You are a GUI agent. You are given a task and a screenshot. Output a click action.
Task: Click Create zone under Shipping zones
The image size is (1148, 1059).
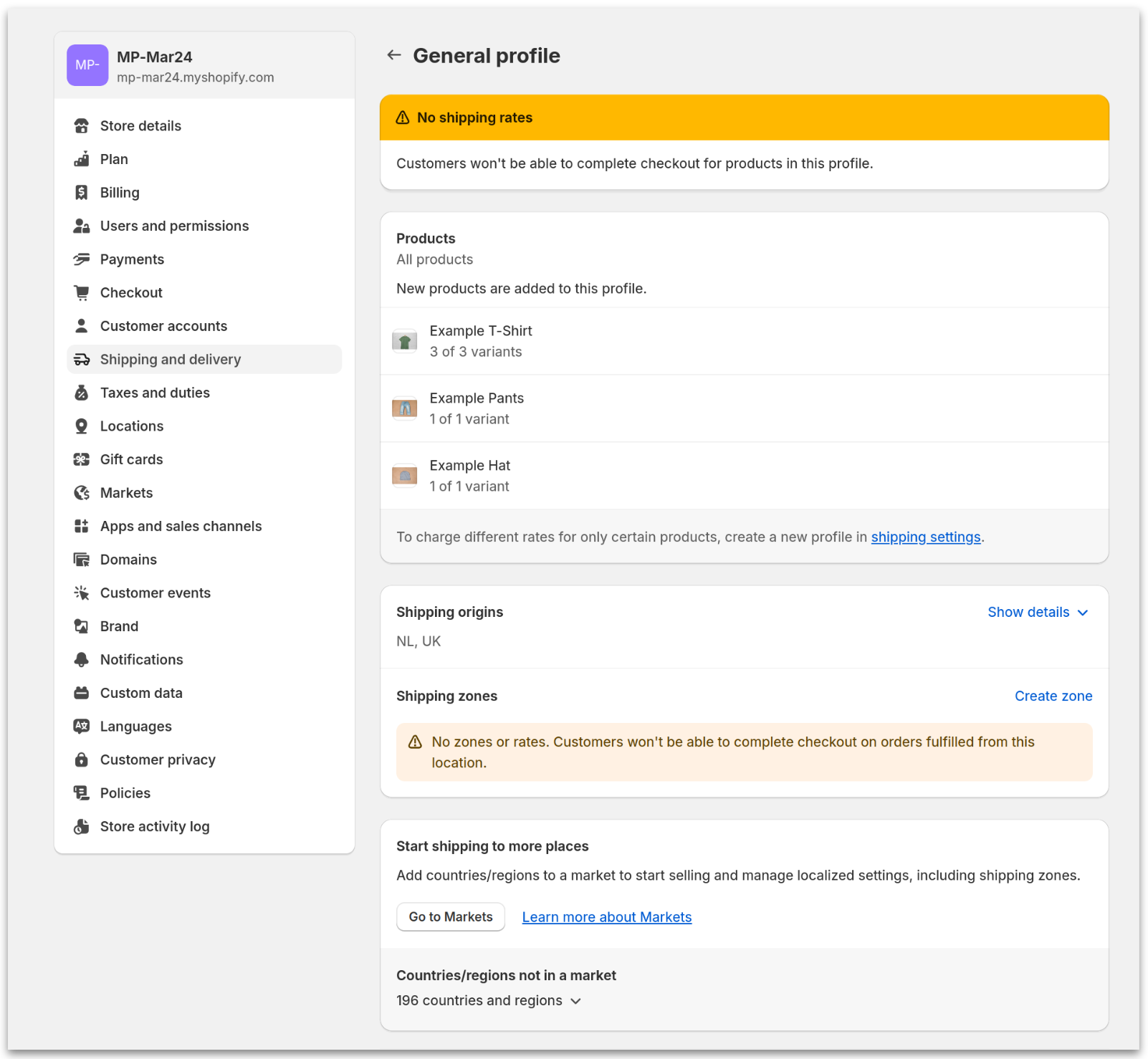click(1053, 696)
